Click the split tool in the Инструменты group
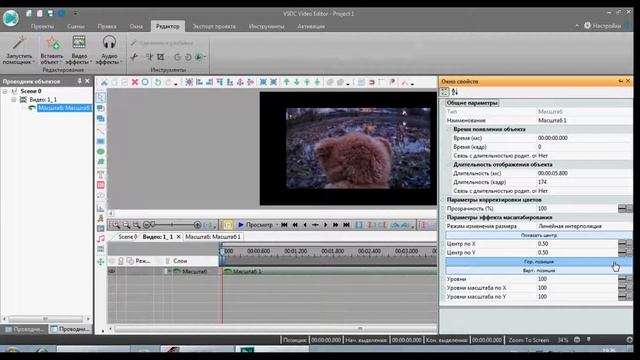 (x=149, y=57)
